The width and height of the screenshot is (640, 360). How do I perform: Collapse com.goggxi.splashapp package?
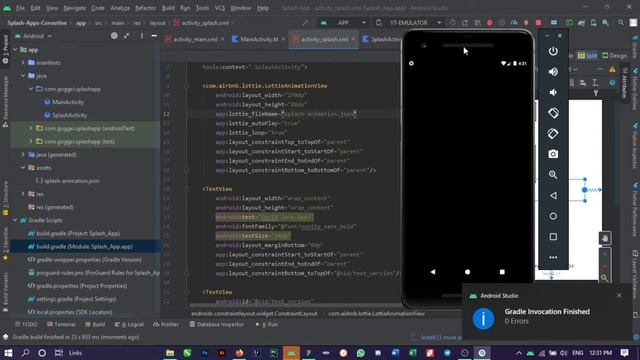(x=31, y=89)
